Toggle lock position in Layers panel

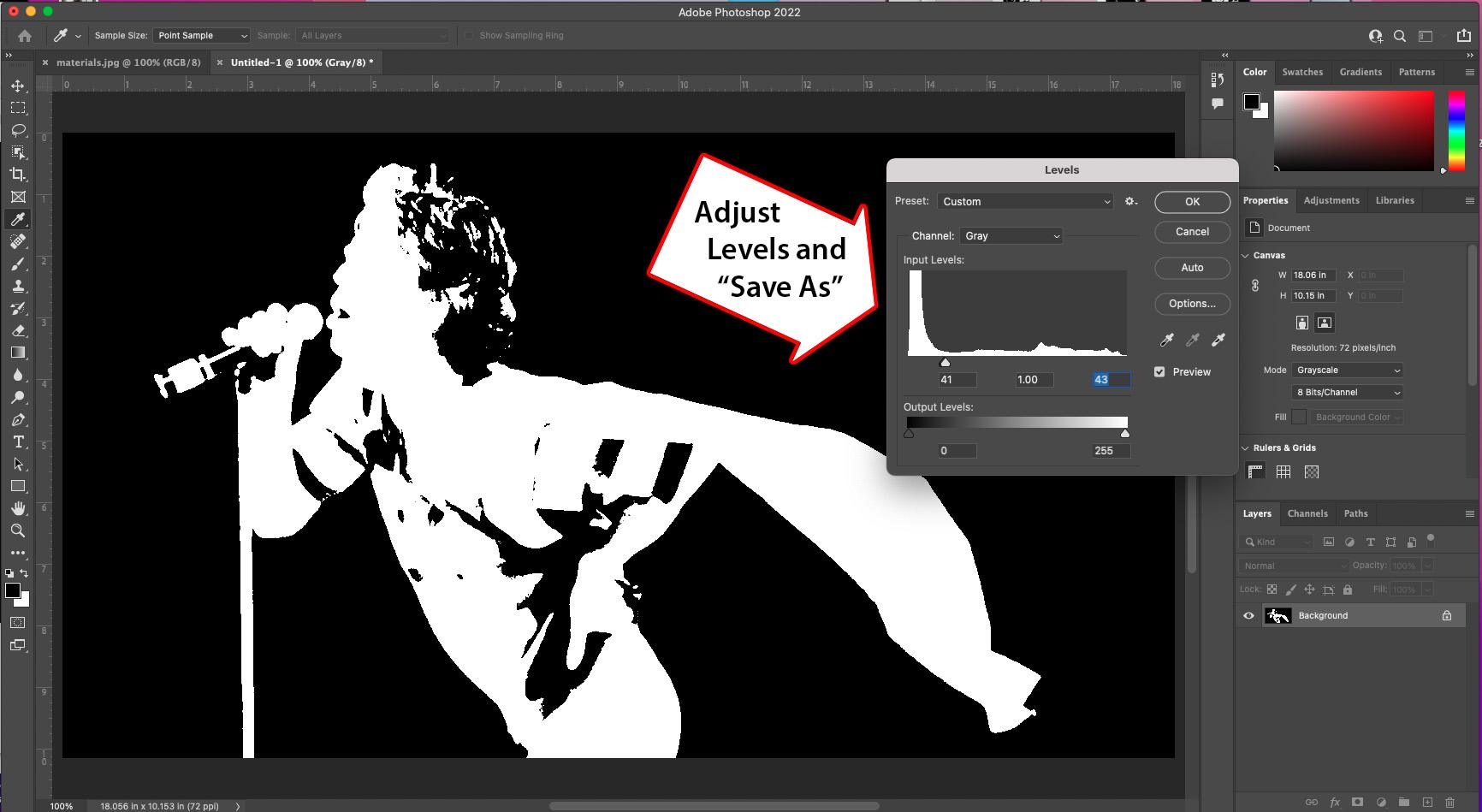tap(1309, 590)
